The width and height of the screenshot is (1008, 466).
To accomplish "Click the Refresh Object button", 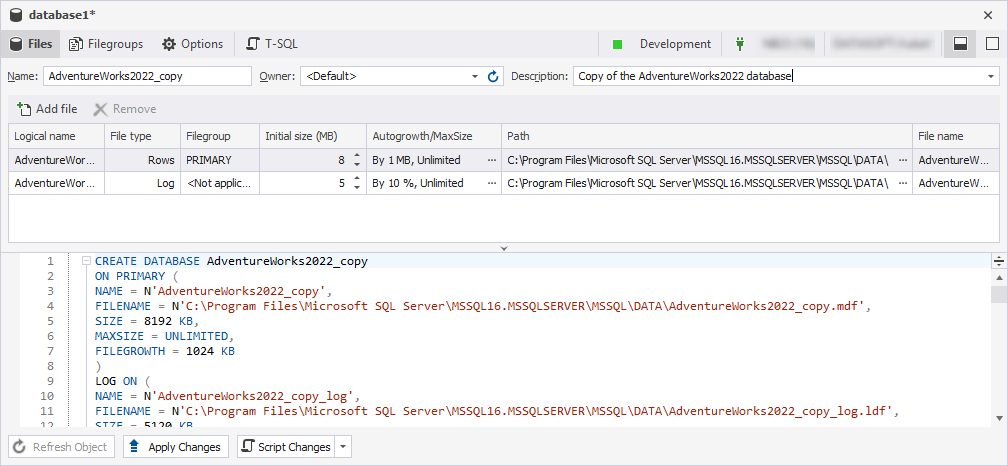I will click(x=62, y=447).
